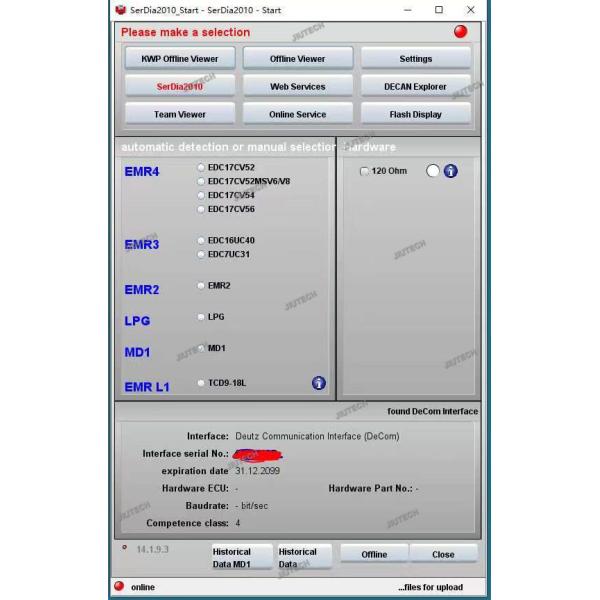The height and width of the screenshot is (600, 600).
Task: Maximize the SerDia2010 window
Action: [x=439, y=10]
